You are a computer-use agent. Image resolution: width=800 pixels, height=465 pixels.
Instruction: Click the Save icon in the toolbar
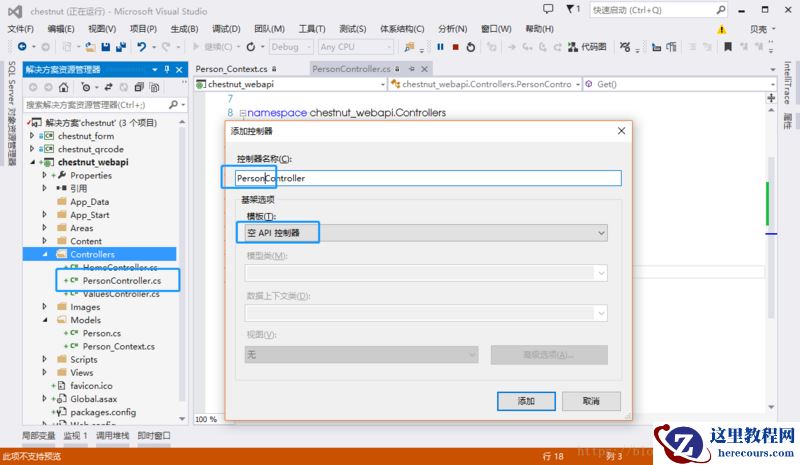pyautogui.click(x=106, y=47)
